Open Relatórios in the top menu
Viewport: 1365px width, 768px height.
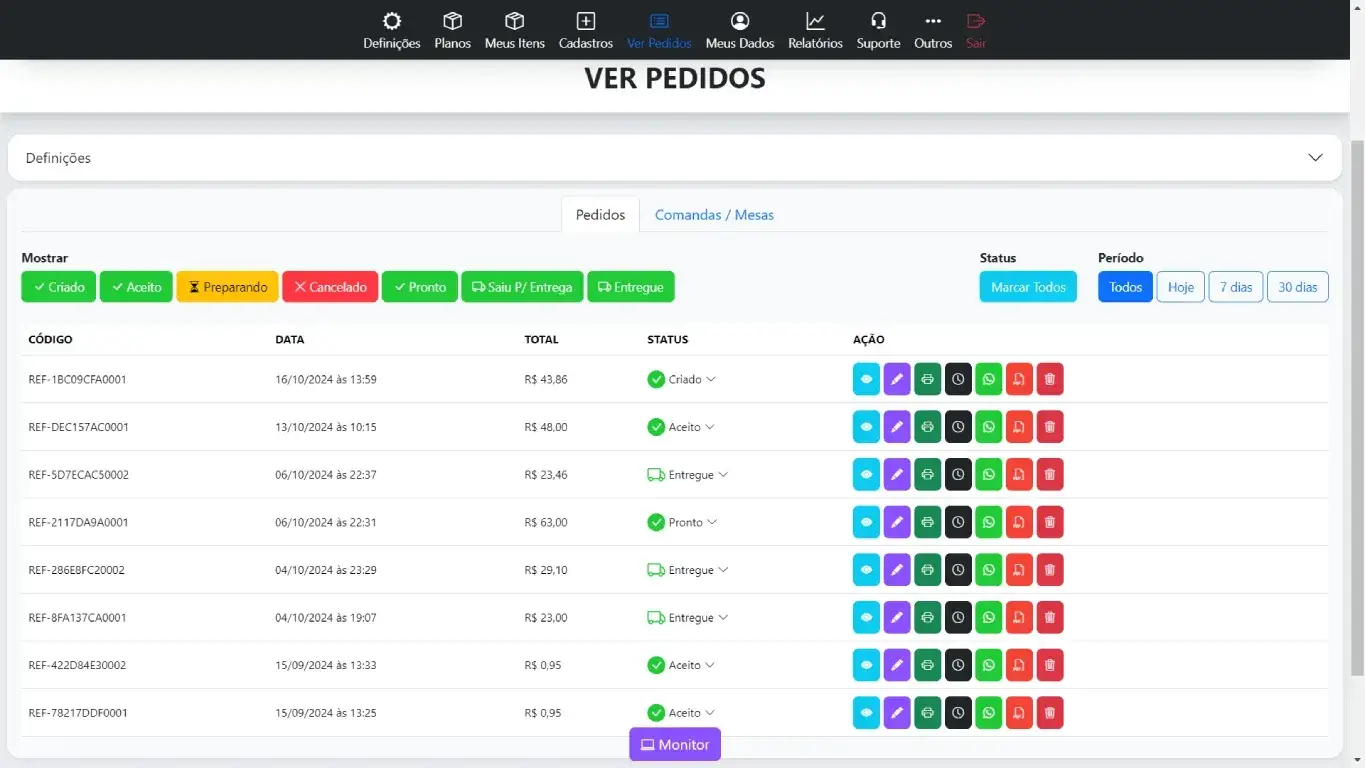[815, 31]
